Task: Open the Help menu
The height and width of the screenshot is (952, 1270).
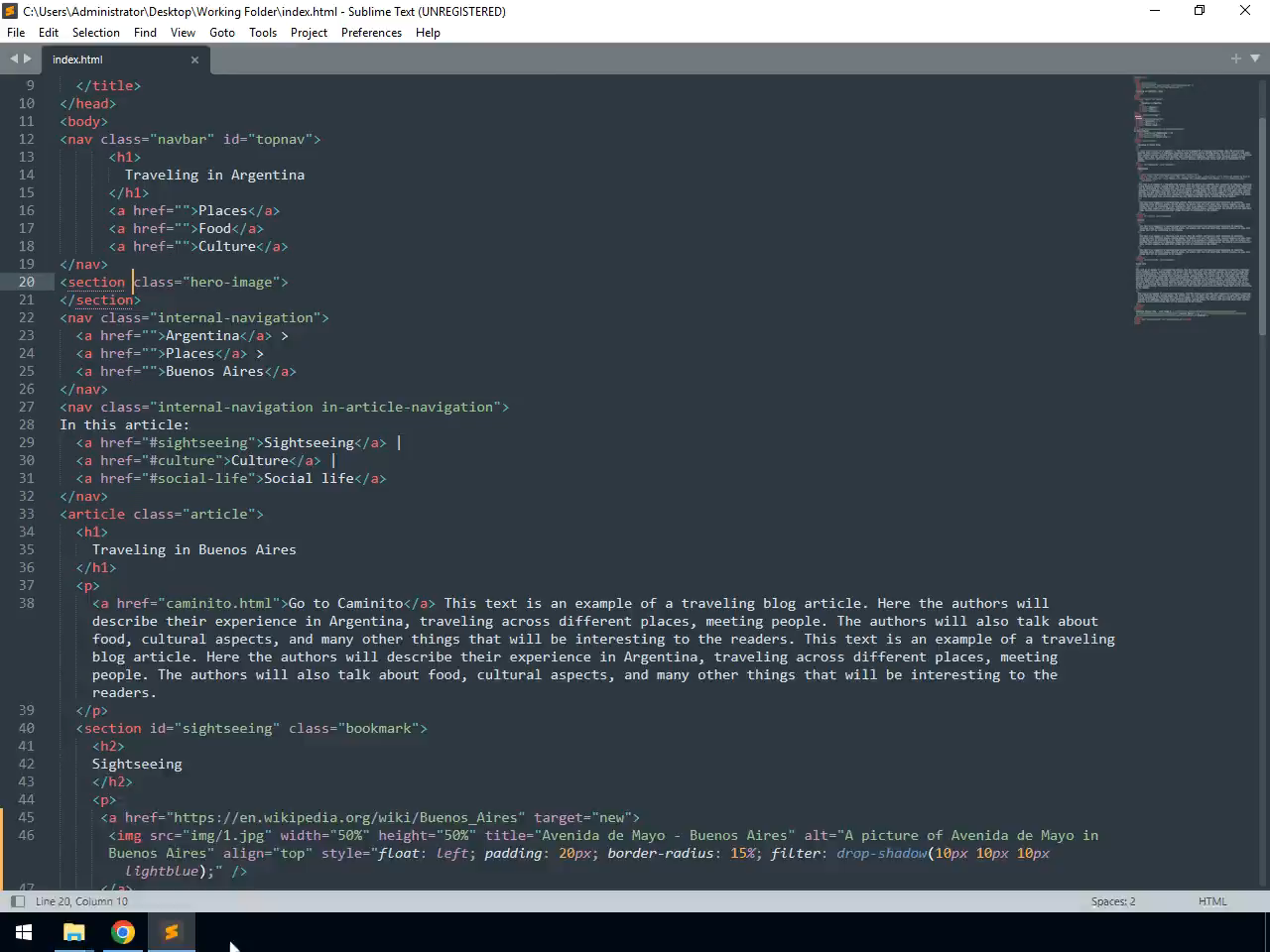Action: pyautogui.click(x=428, y=32)
